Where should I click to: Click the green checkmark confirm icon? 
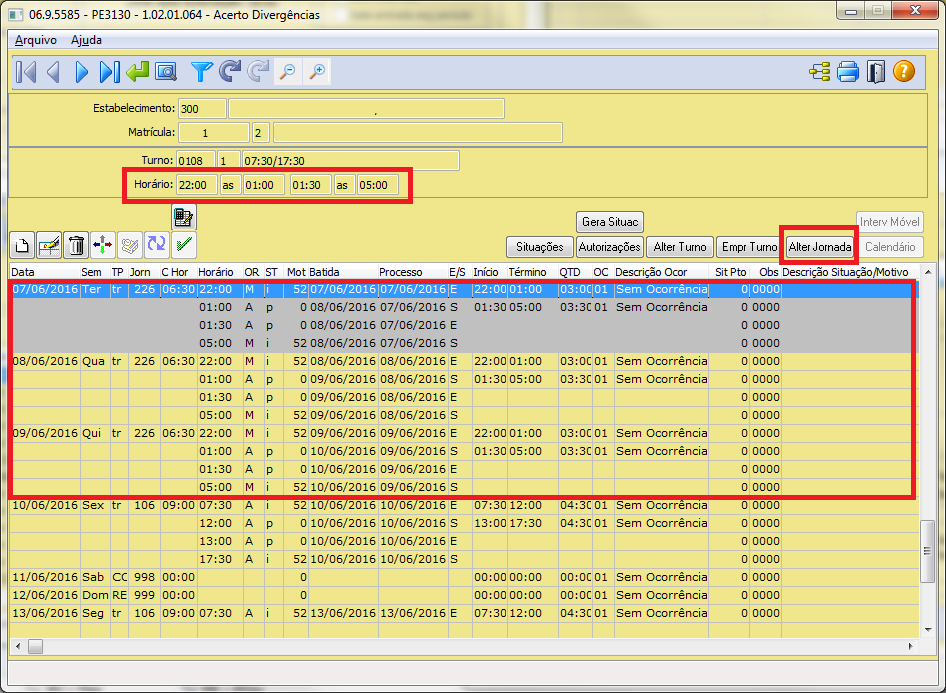[184, 244]
